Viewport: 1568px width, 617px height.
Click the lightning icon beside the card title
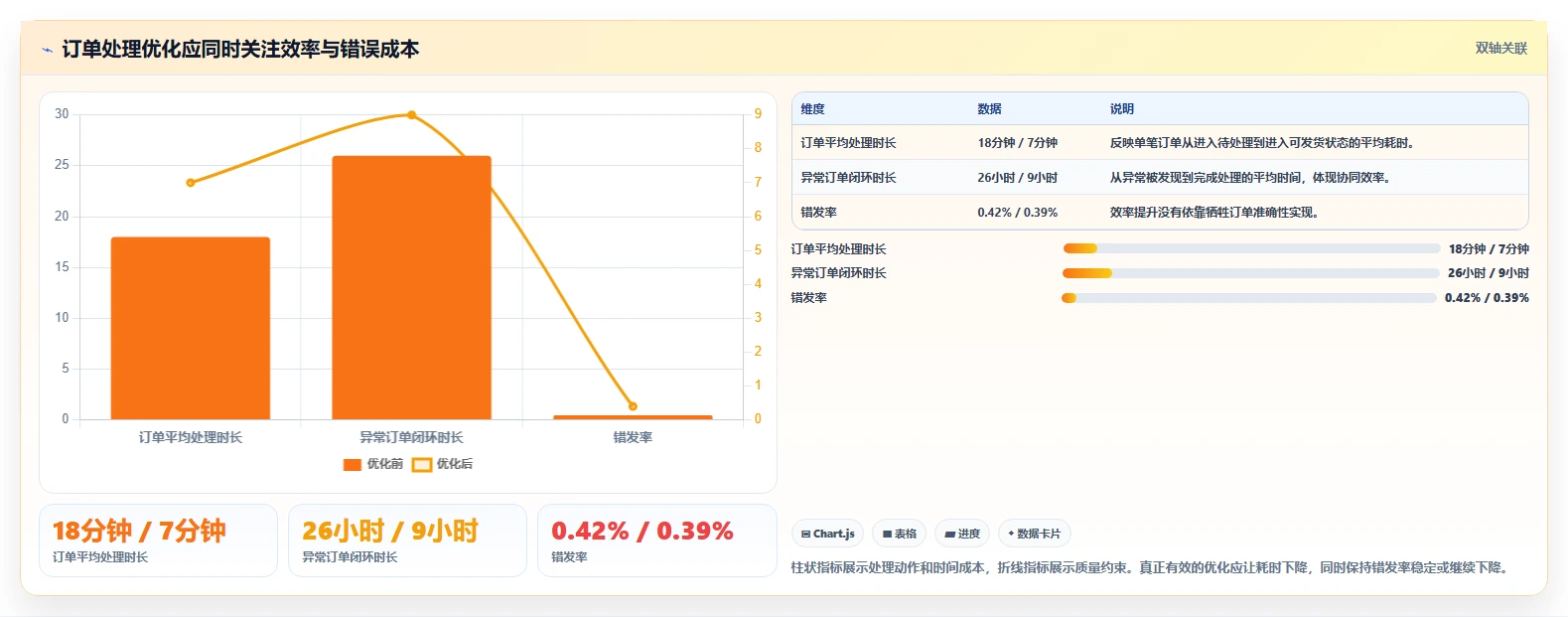point(47,50)
